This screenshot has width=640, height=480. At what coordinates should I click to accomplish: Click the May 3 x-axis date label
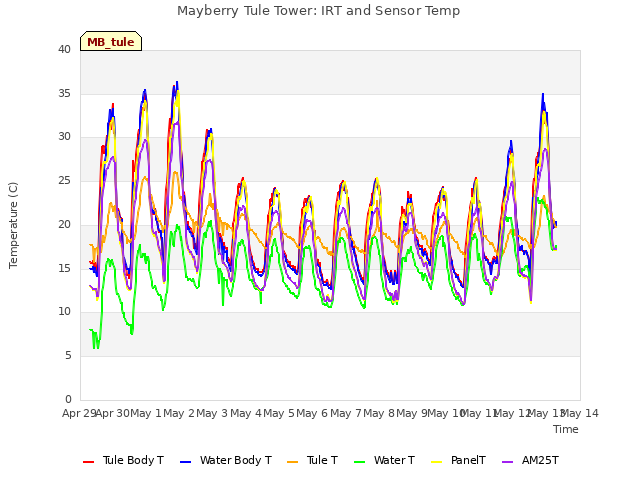point(212,413)
